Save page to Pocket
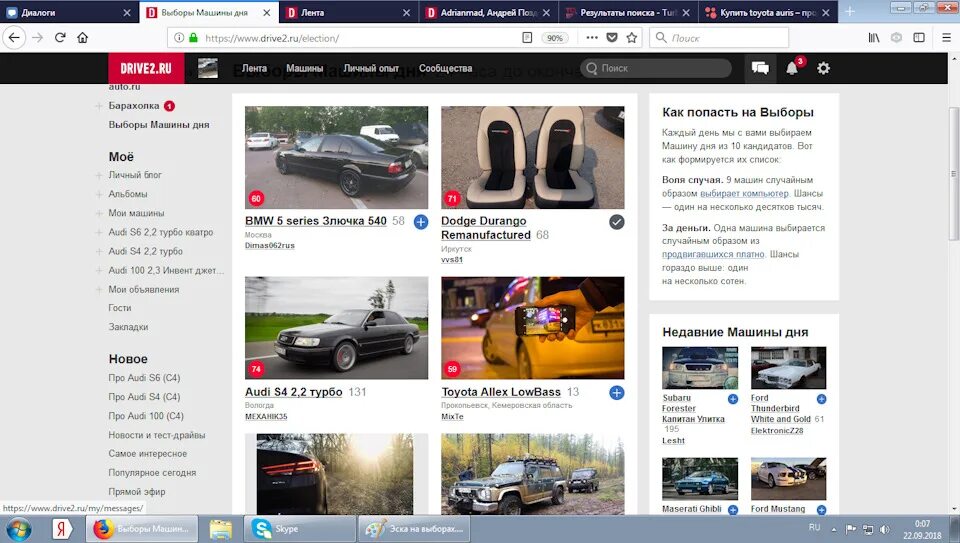The width and height of the screenshot is (960, 543). click(612, 37)
